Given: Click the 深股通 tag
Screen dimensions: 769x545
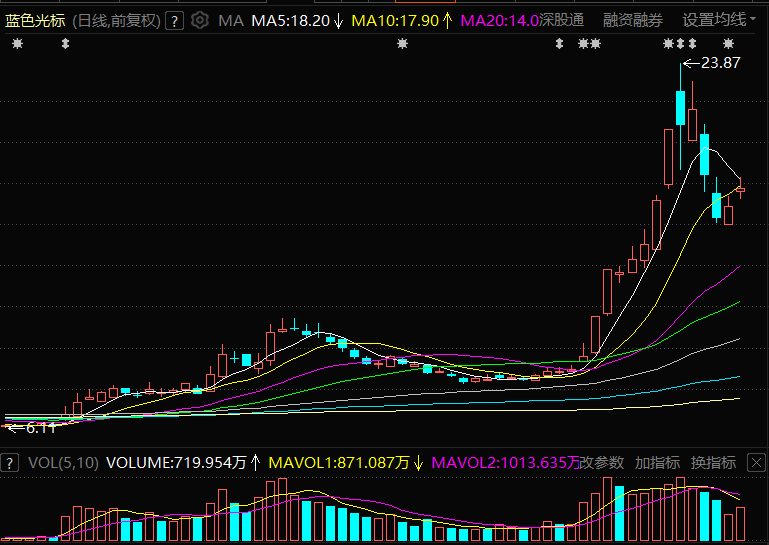Looking at the screenshot, I should click(562, 20).
